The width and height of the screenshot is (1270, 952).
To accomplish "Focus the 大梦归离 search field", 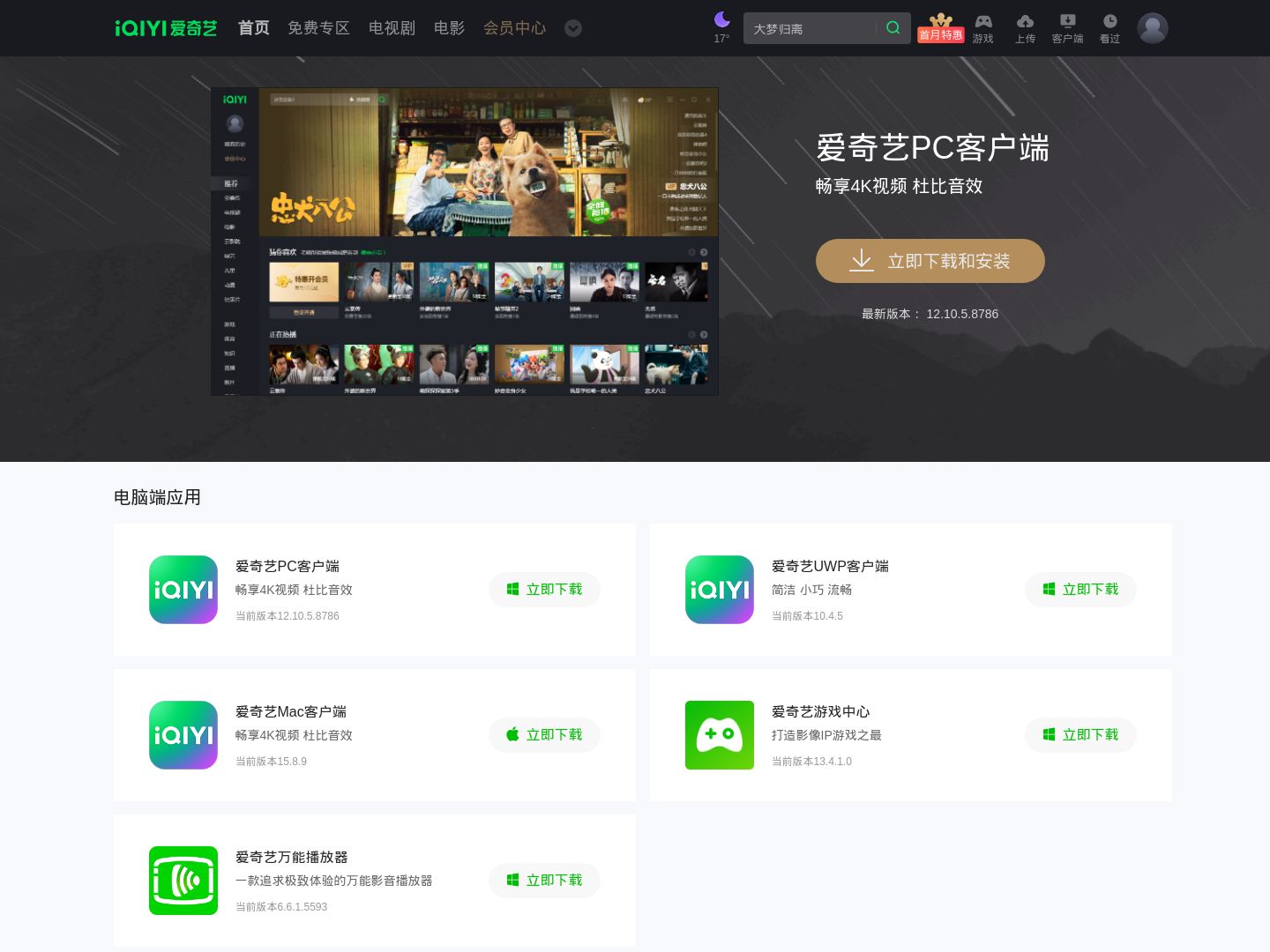I will click(x=810, y=28).
